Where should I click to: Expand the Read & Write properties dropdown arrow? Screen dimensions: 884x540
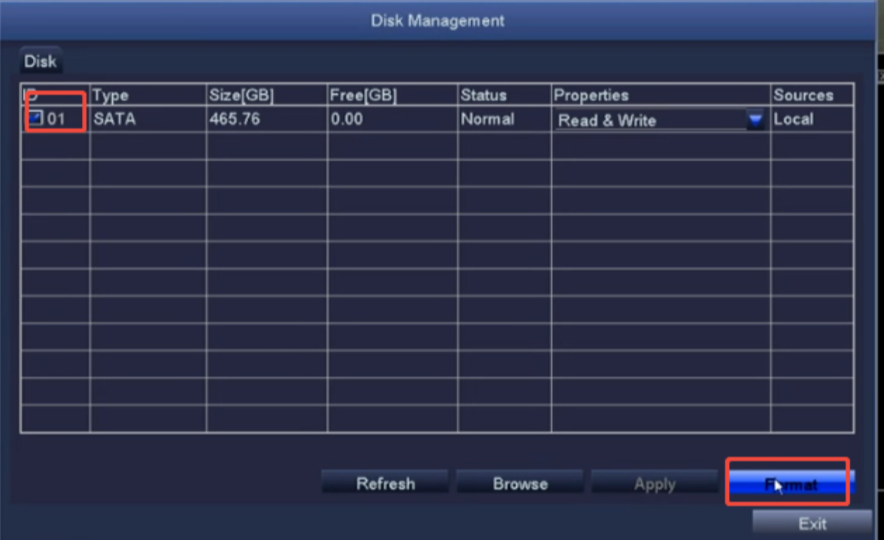pyautogui.click(x=755, y=120)
